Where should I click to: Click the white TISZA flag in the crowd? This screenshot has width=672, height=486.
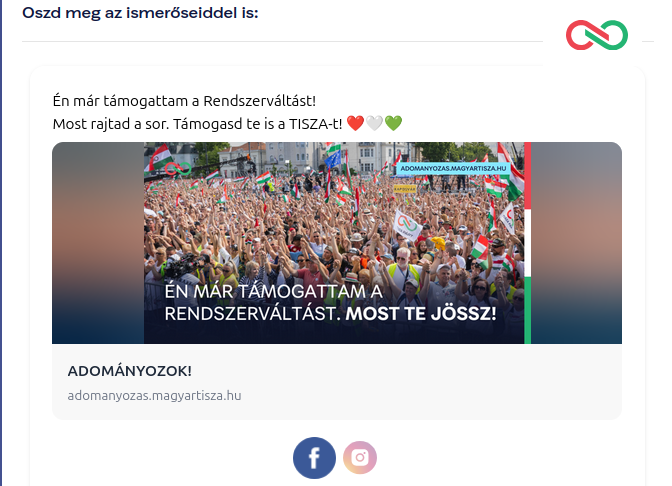pos(406,225)
